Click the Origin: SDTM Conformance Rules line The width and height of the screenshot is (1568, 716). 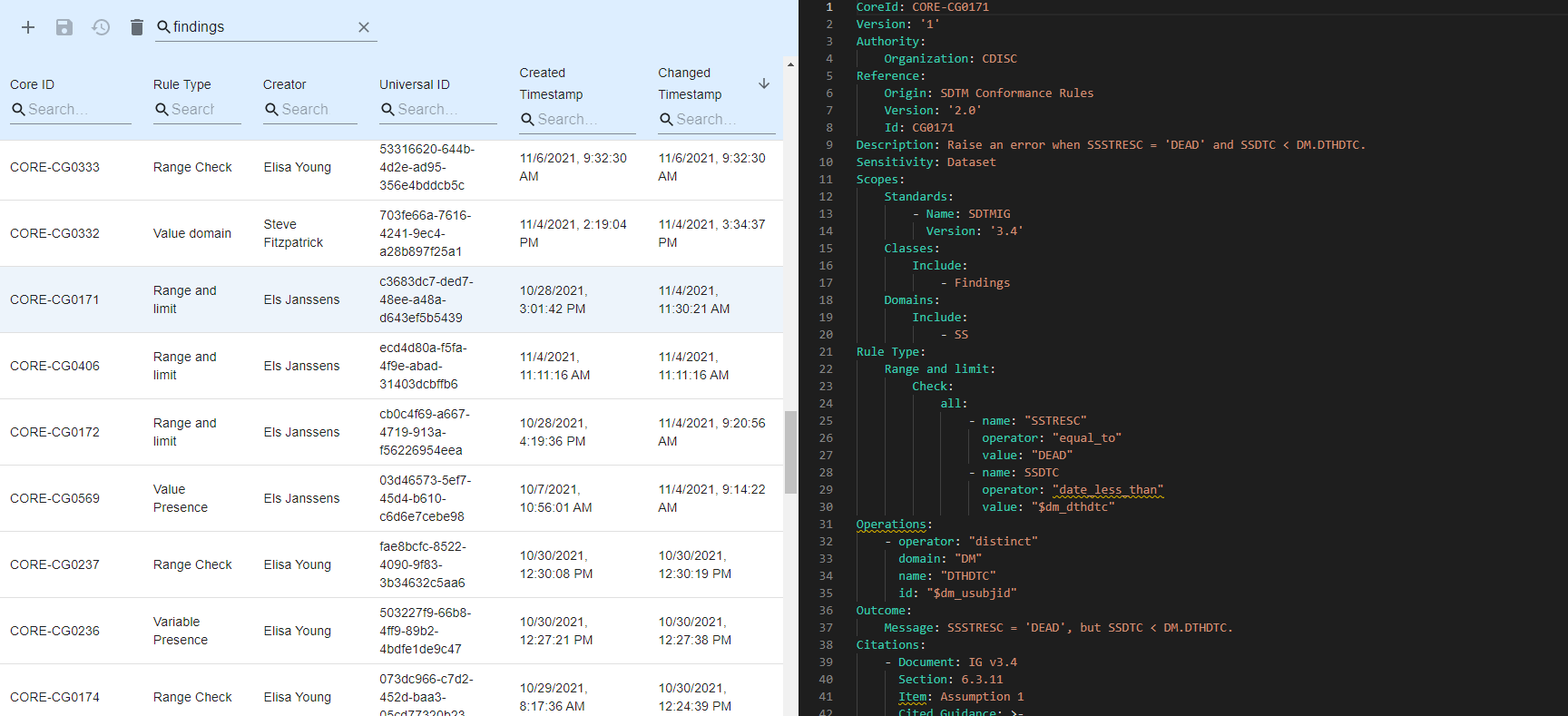click(x=989, y=93)
